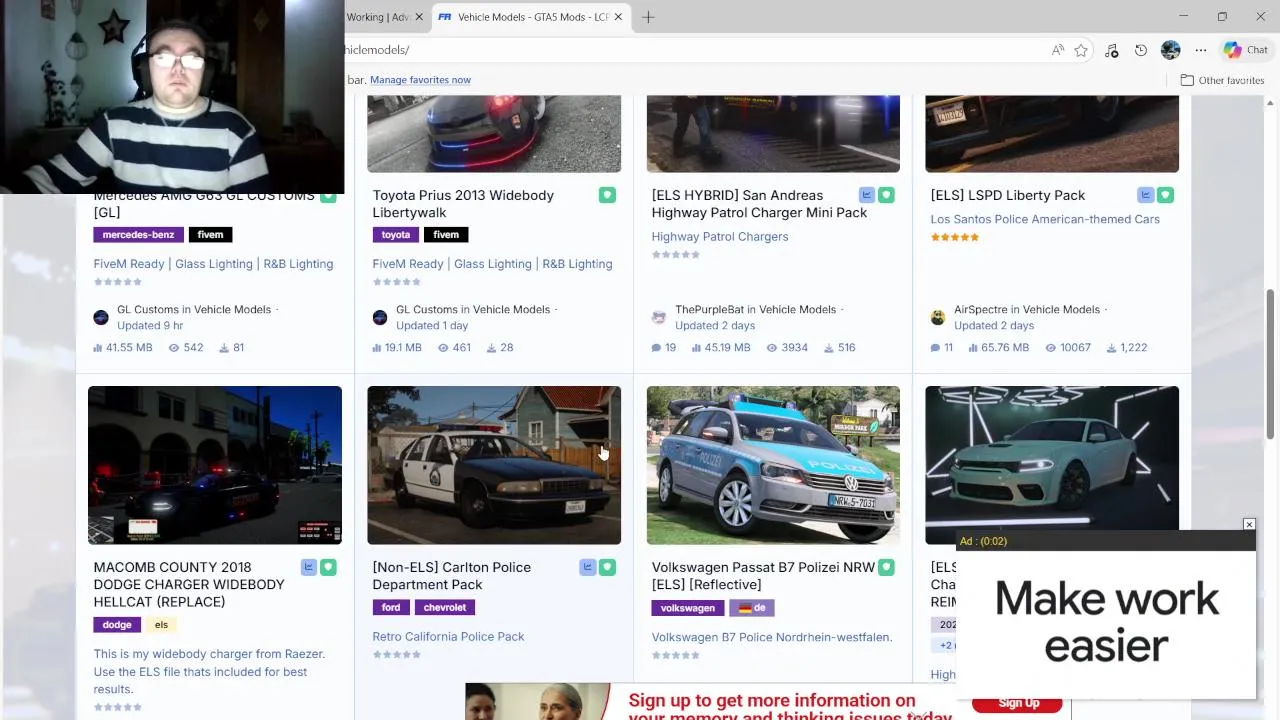
Task: Open the white Dodge Charger thumbnail
Action: click(1052, 458)
